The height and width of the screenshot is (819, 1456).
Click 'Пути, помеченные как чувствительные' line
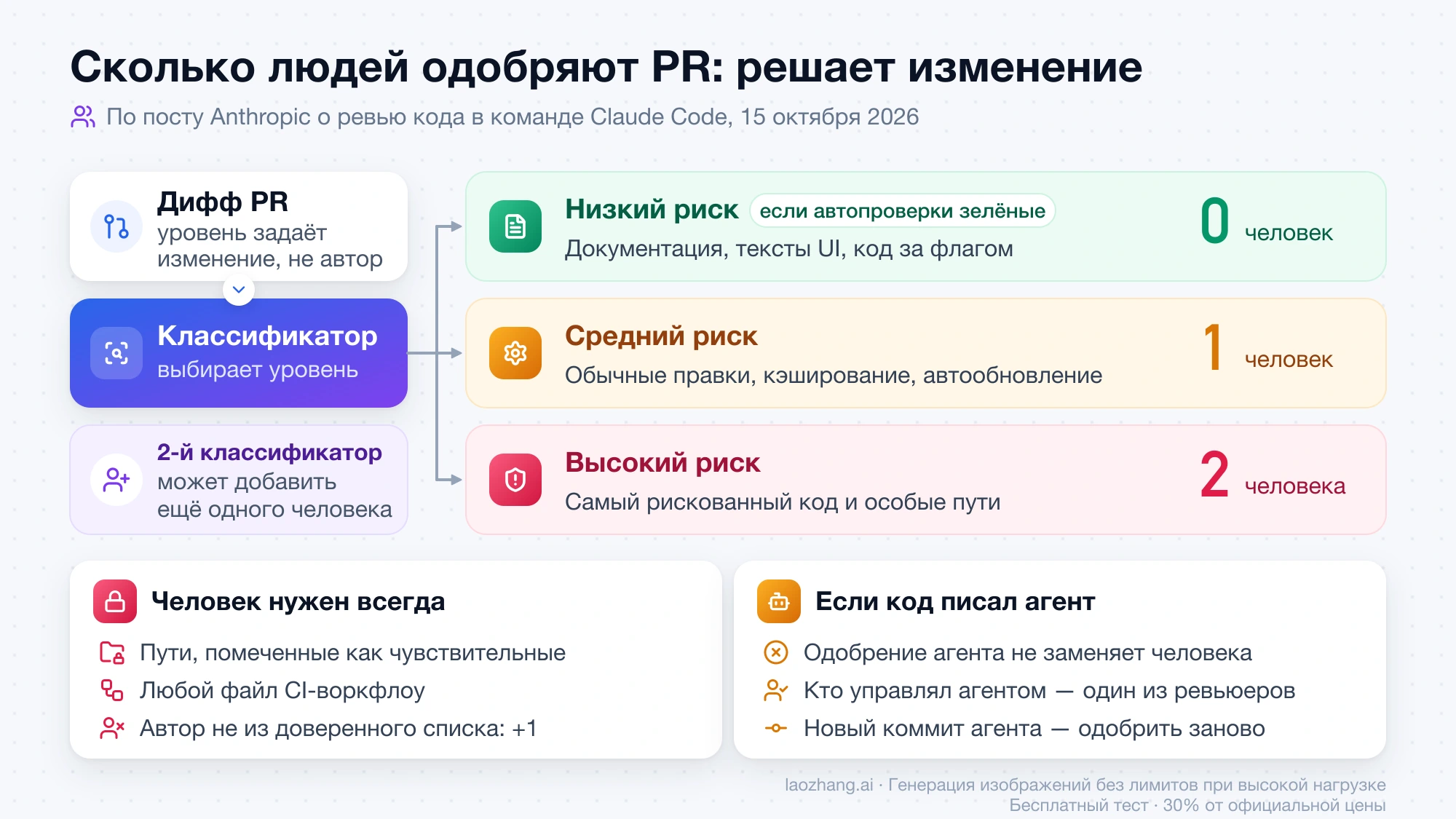[x=352, y=653]
